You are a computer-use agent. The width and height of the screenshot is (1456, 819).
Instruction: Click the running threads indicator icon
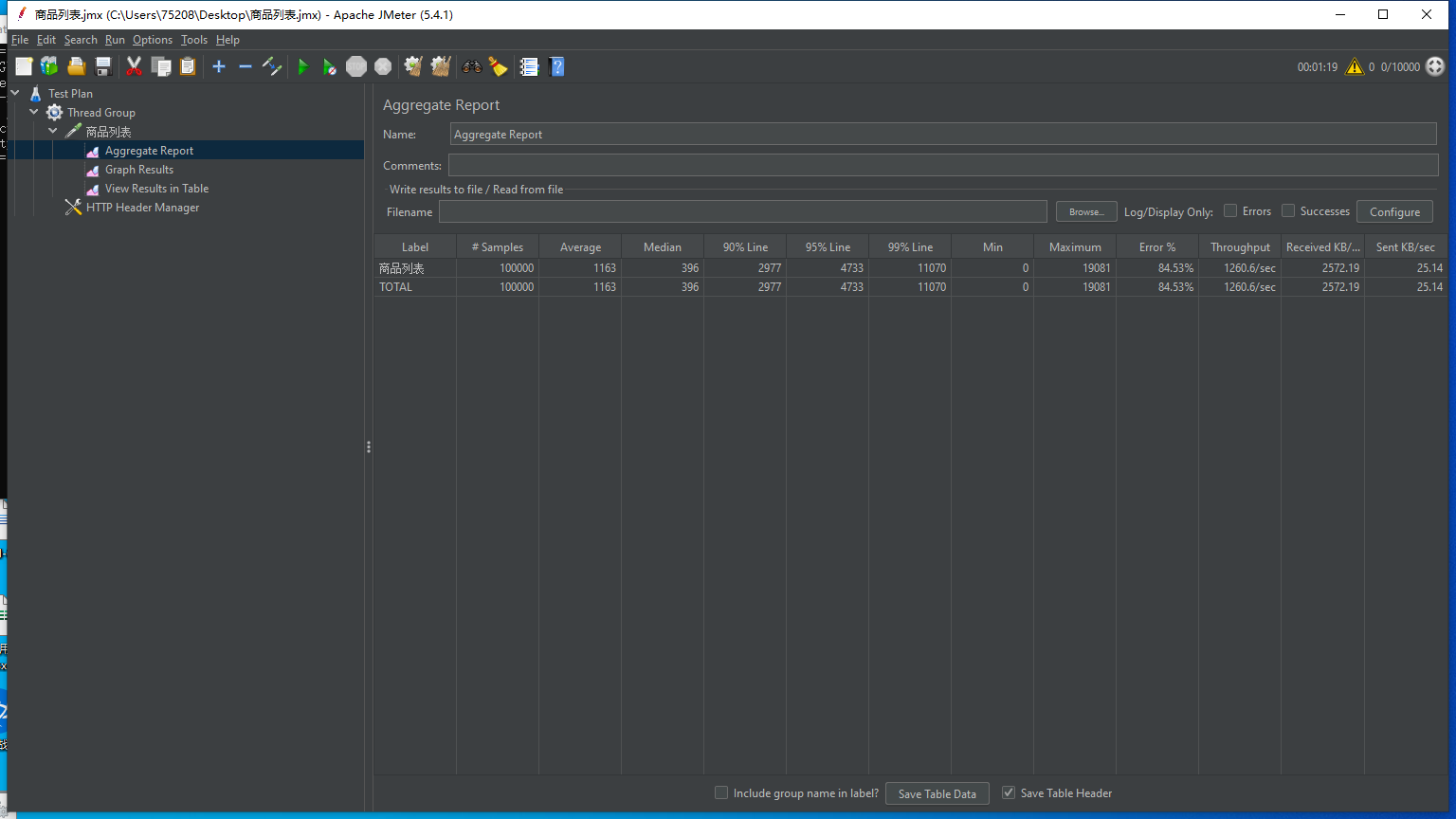coord(1435,66)
